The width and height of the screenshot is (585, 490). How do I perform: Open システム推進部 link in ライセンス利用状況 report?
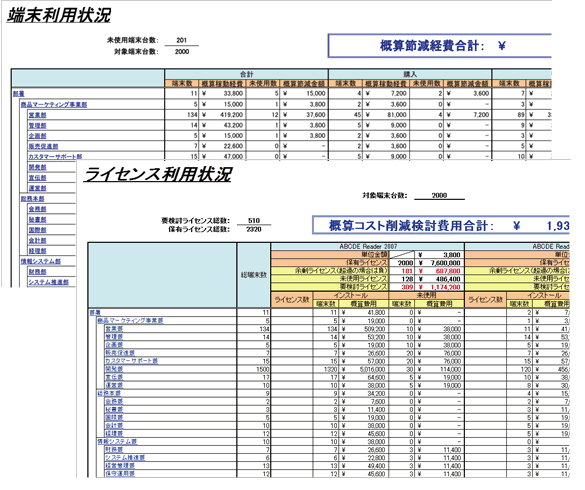125,458
